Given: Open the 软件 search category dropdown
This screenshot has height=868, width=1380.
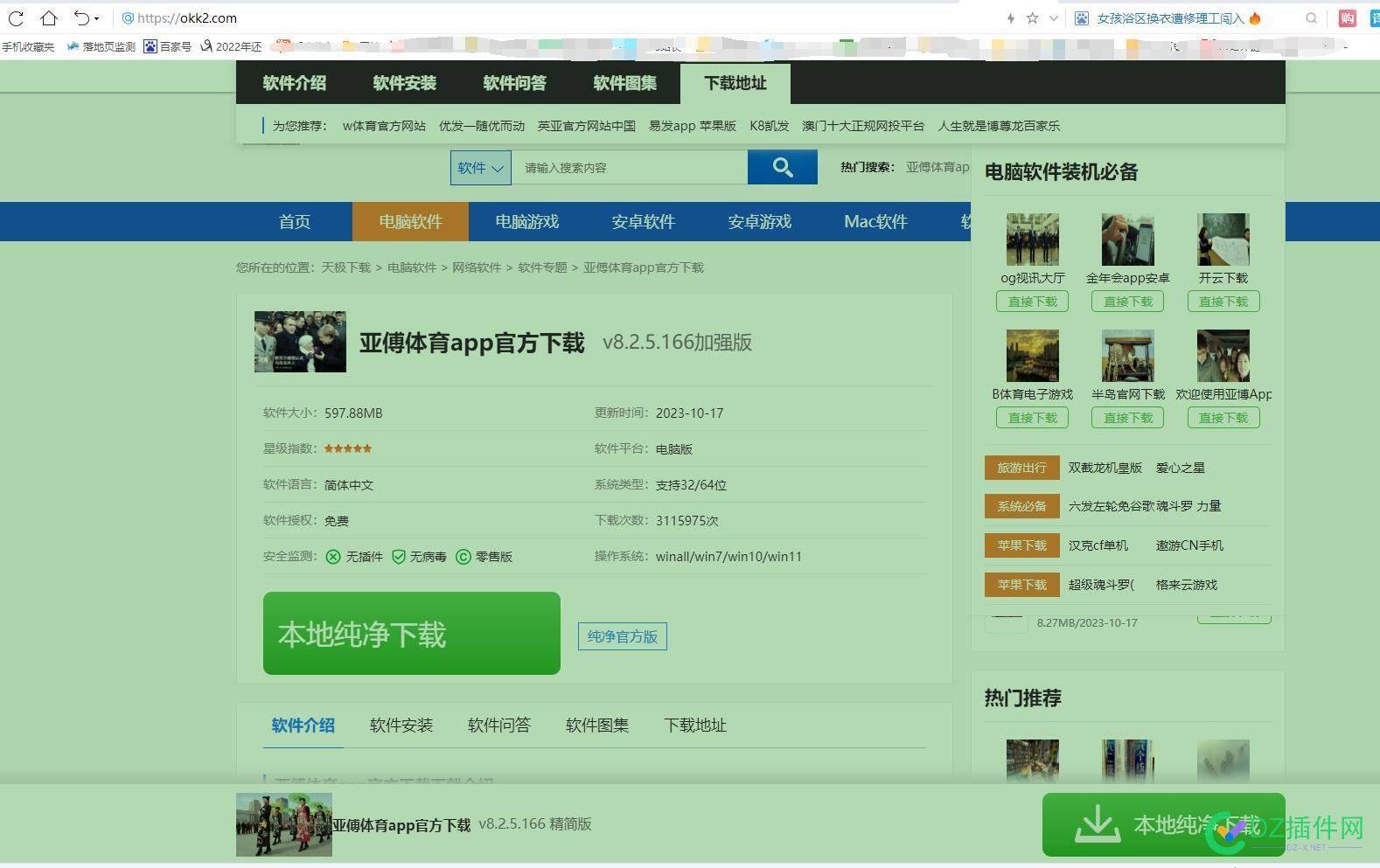Looking at the screenshot, I should [480, 168].
